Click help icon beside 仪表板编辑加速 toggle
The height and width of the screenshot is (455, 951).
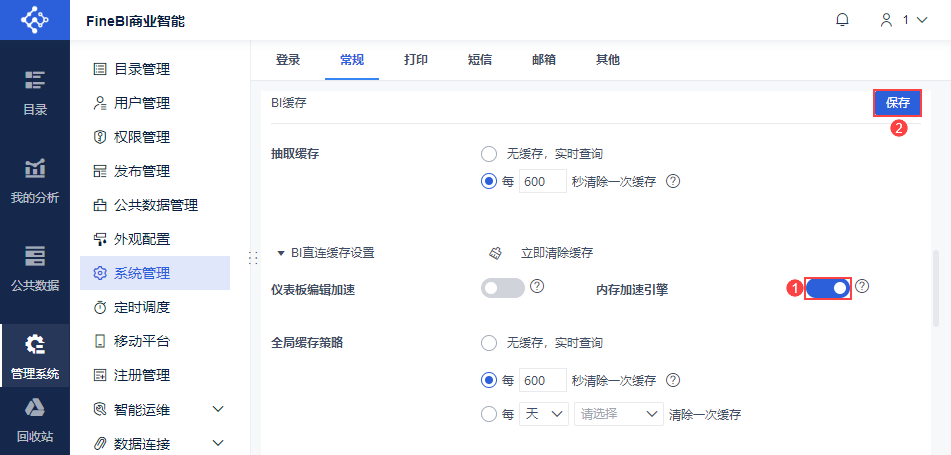(x=537, y=287)
